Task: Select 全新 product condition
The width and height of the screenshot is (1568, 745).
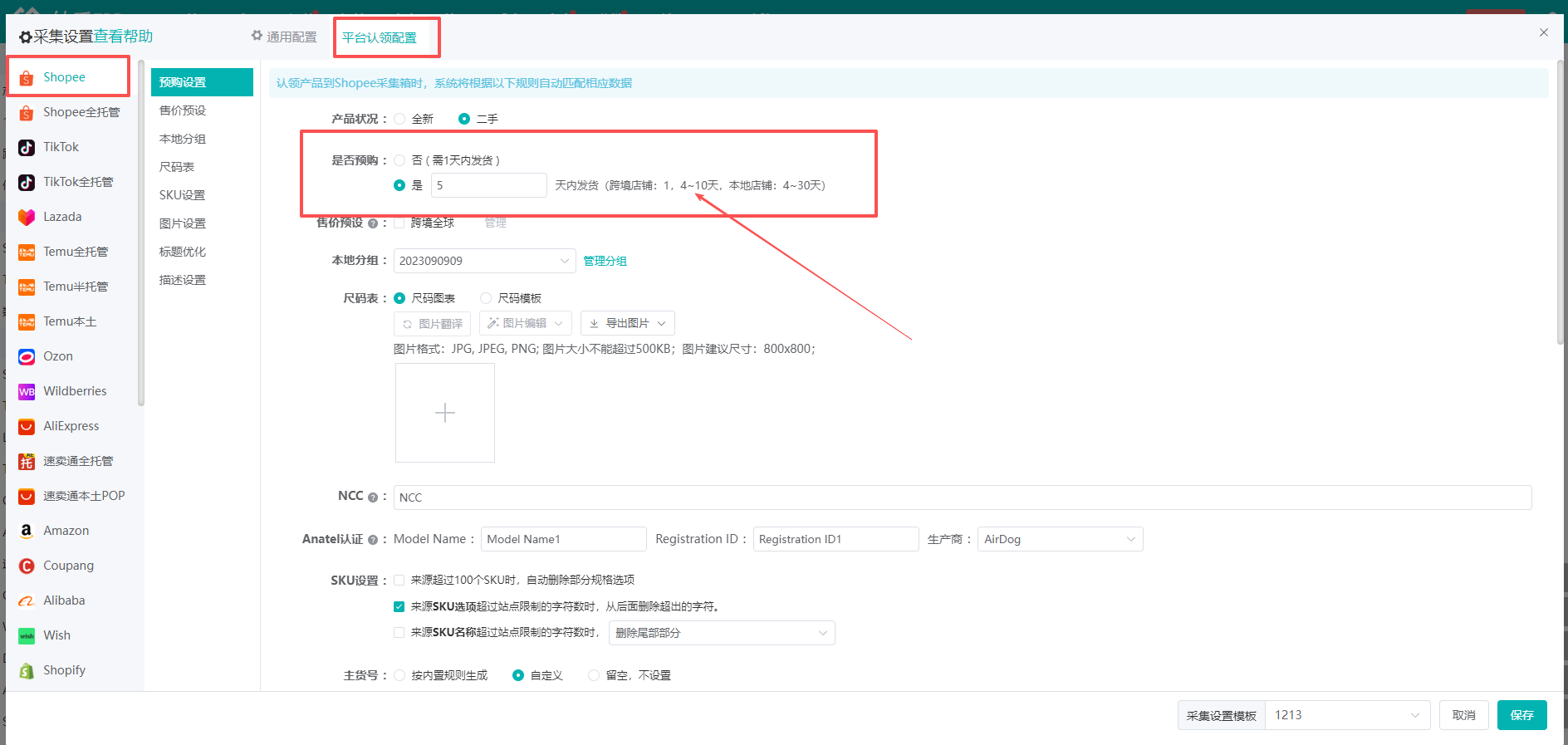Action: pyautogui.click(x=399, y=119)
